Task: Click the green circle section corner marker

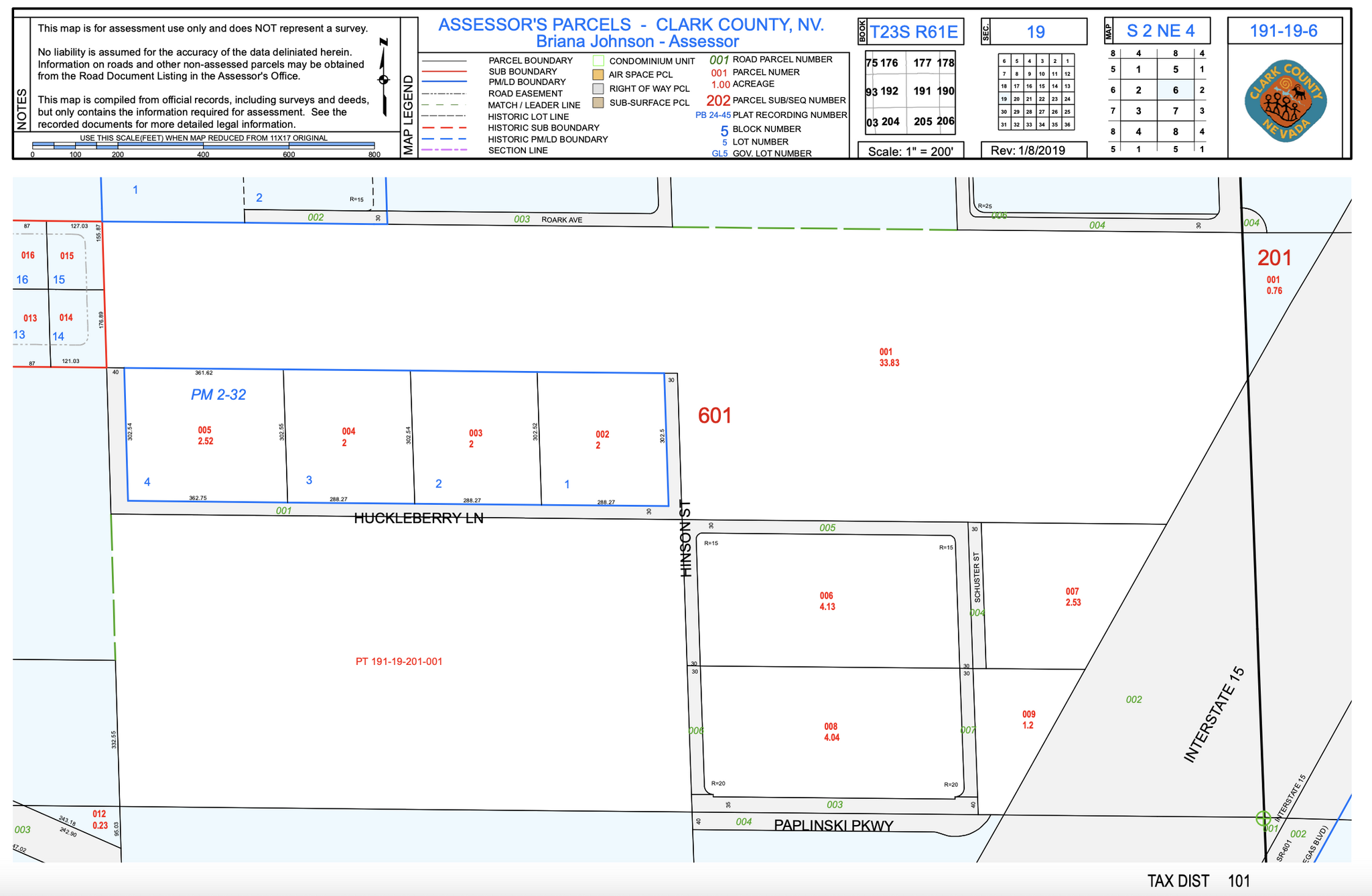Action: click(1263, 818)
